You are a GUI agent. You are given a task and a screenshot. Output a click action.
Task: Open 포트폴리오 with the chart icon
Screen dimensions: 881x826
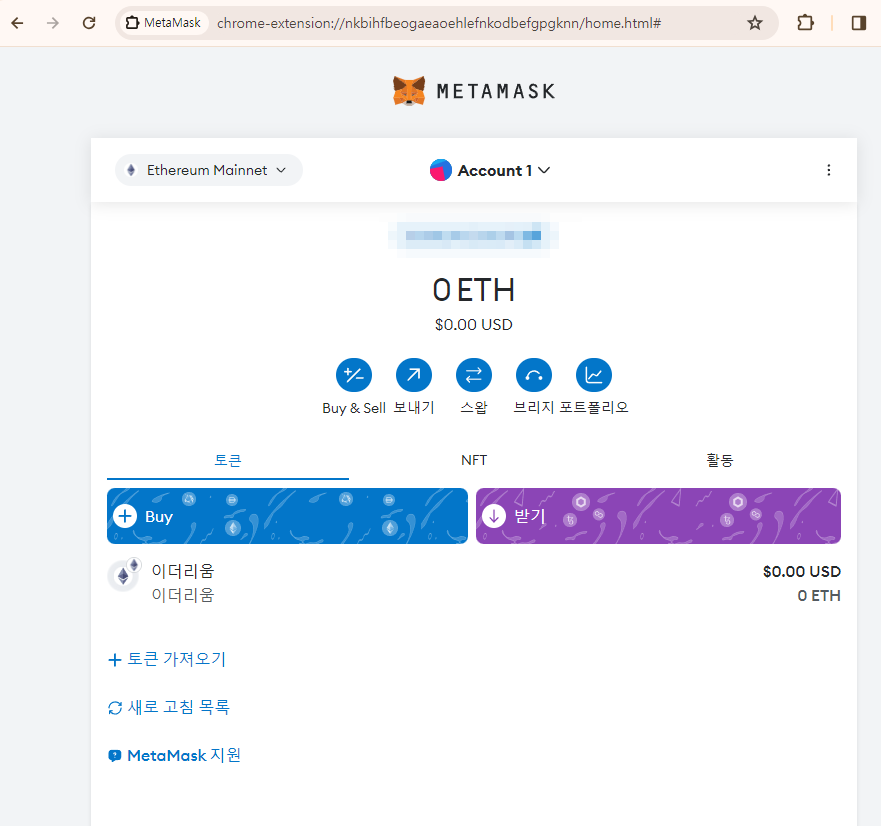click(593, 374)
